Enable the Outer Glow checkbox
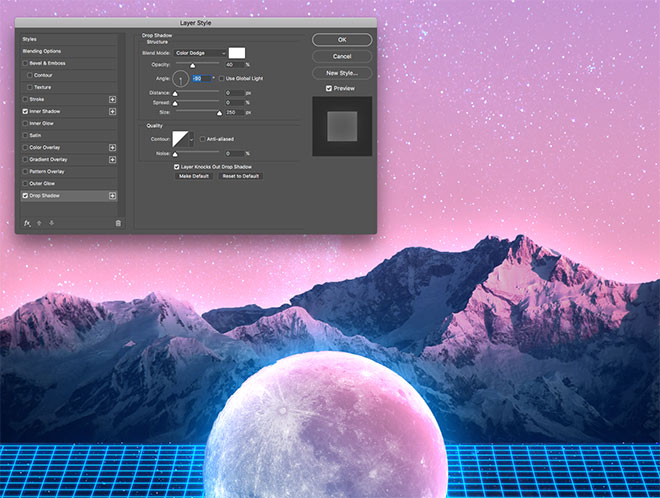The image size is (660, 498). [25, 184]
